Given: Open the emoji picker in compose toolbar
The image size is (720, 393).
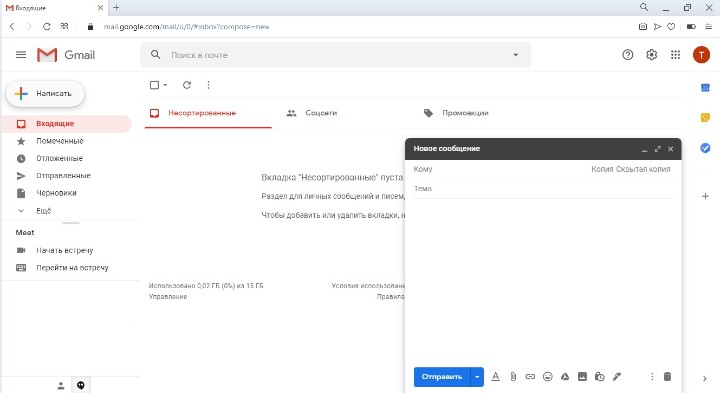Looking at the screenshot, I should [x=547, y=376].
